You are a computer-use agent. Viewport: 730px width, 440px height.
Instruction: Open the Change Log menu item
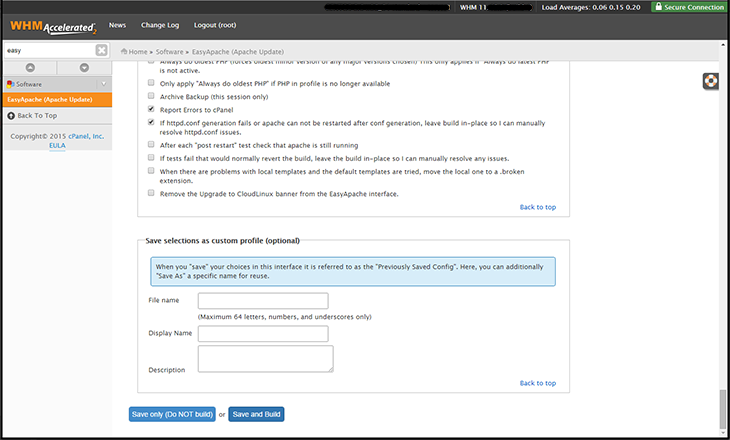coord(160,25)
